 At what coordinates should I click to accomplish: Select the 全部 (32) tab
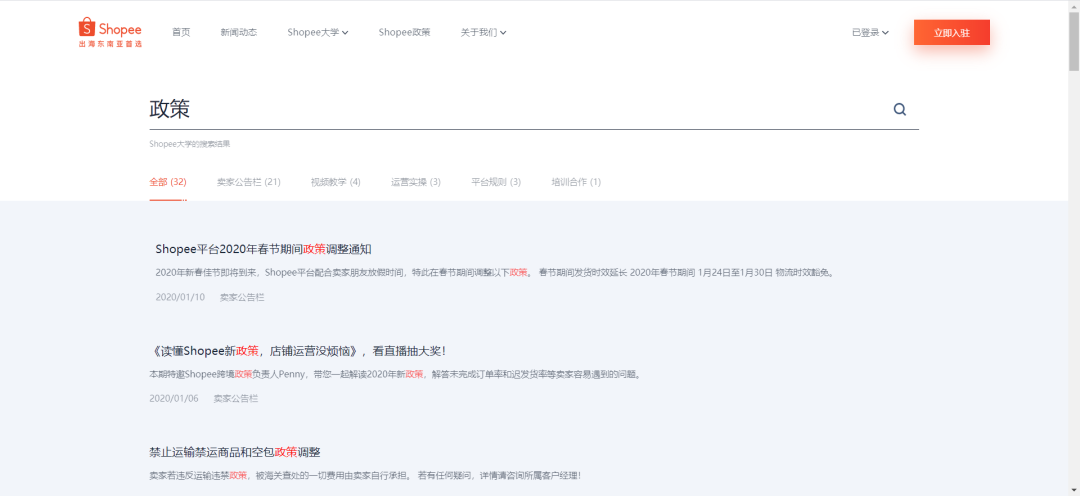168,182
